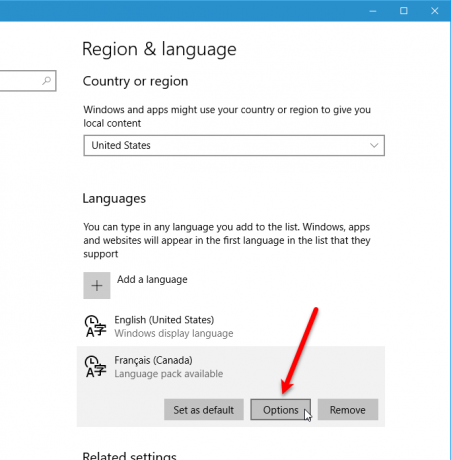Set Français (Canada) as default
Viewport: 451px width, 460px height.
pos(204,410)
